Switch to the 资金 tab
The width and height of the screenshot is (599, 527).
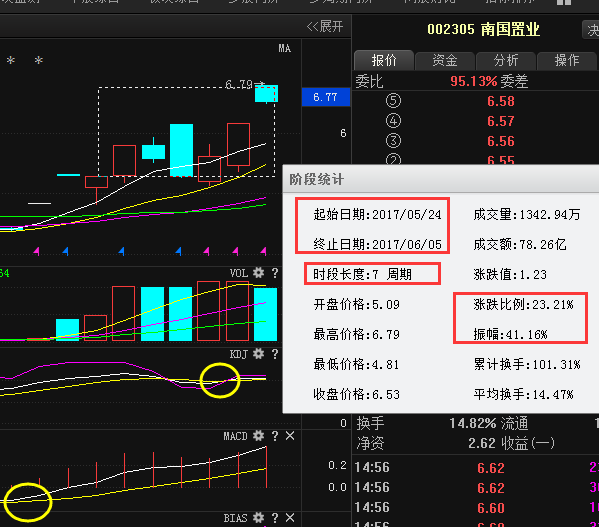pyautogui.click(x=445, y=60)
